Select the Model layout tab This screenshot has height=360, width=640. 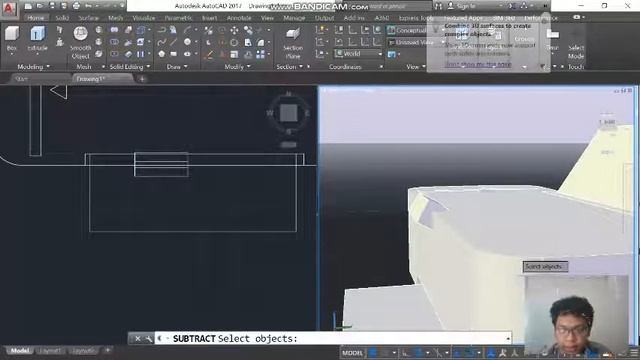19,351
